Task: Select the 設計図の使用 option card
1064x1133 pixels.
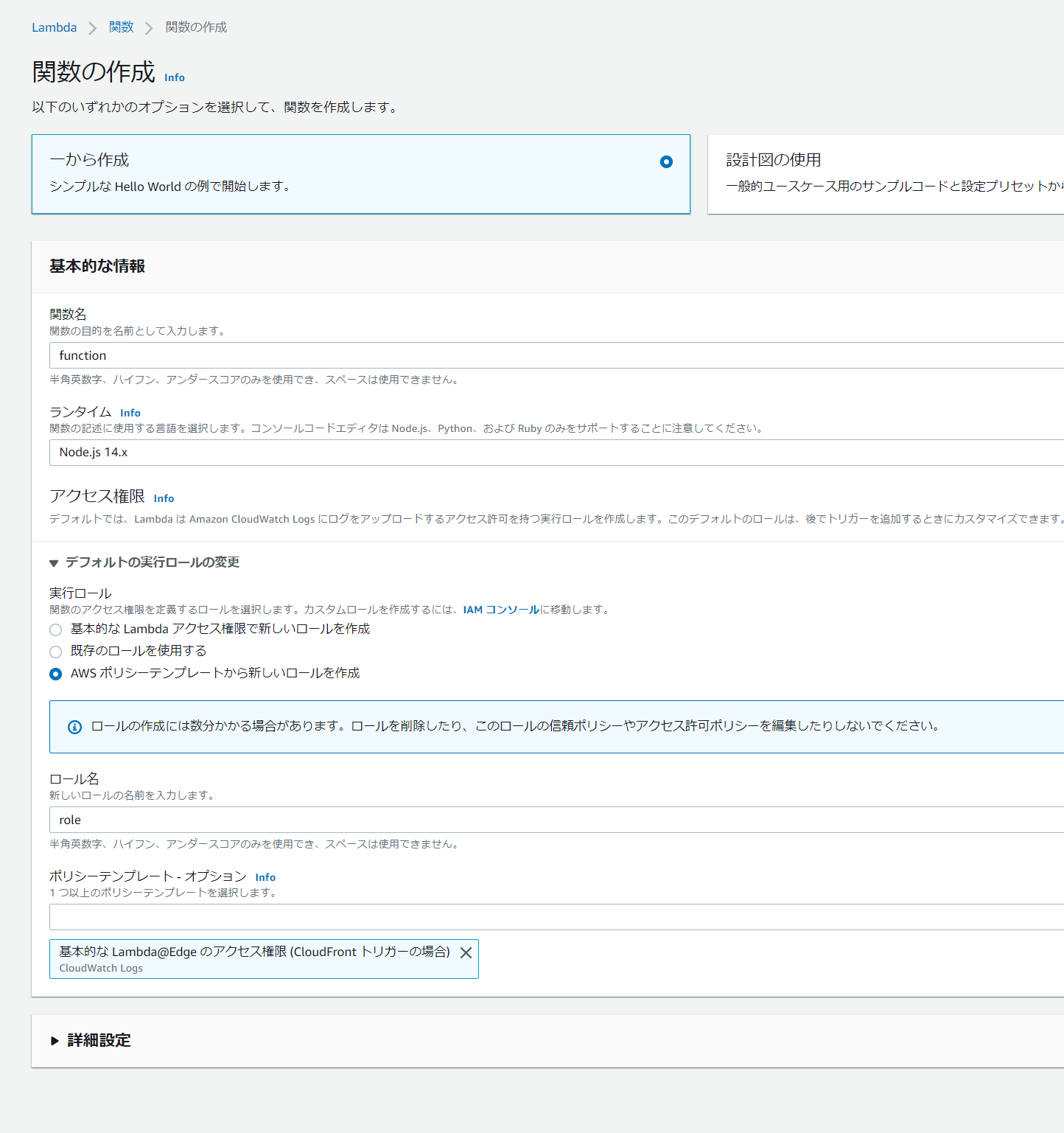Action: pos(884,174)
